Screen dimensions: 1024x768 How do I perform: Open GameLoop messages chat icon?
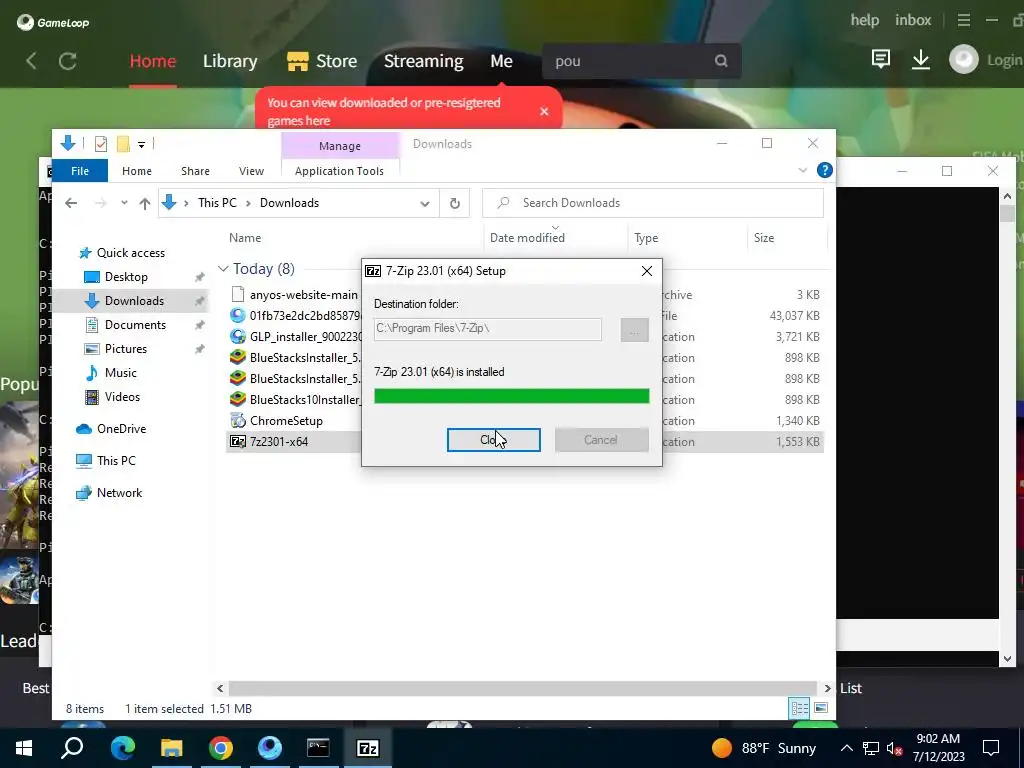coord(880,60)
